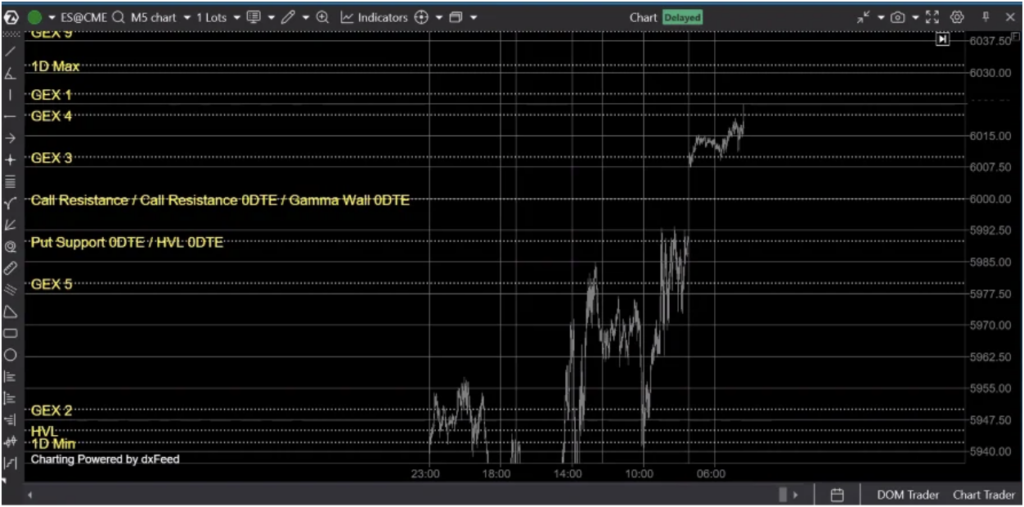Select the parallel horizontal lines tool
This screenshot has height=507, width=1024.
click(x=10, y=182)
